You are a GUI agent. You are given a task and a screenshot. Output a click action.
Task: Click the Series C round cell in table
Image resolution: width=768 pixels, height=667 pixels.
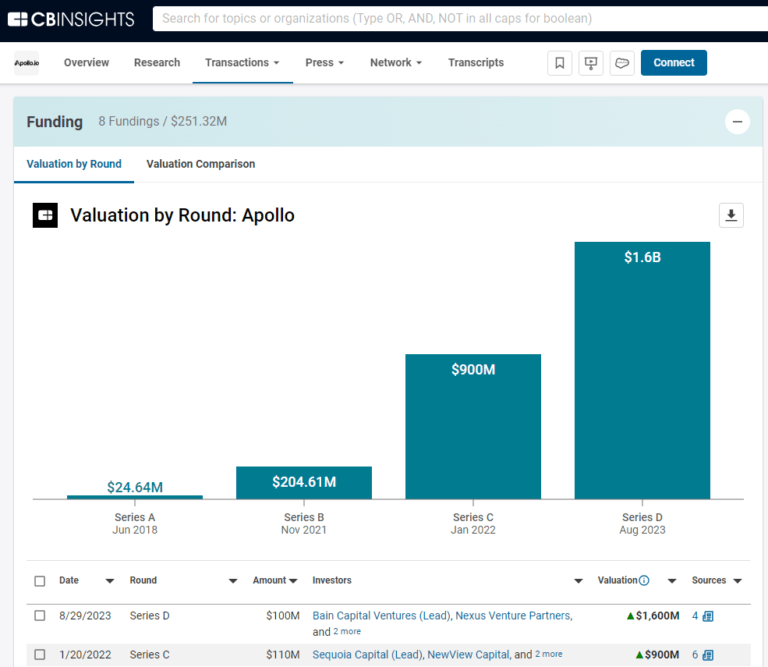149,655
